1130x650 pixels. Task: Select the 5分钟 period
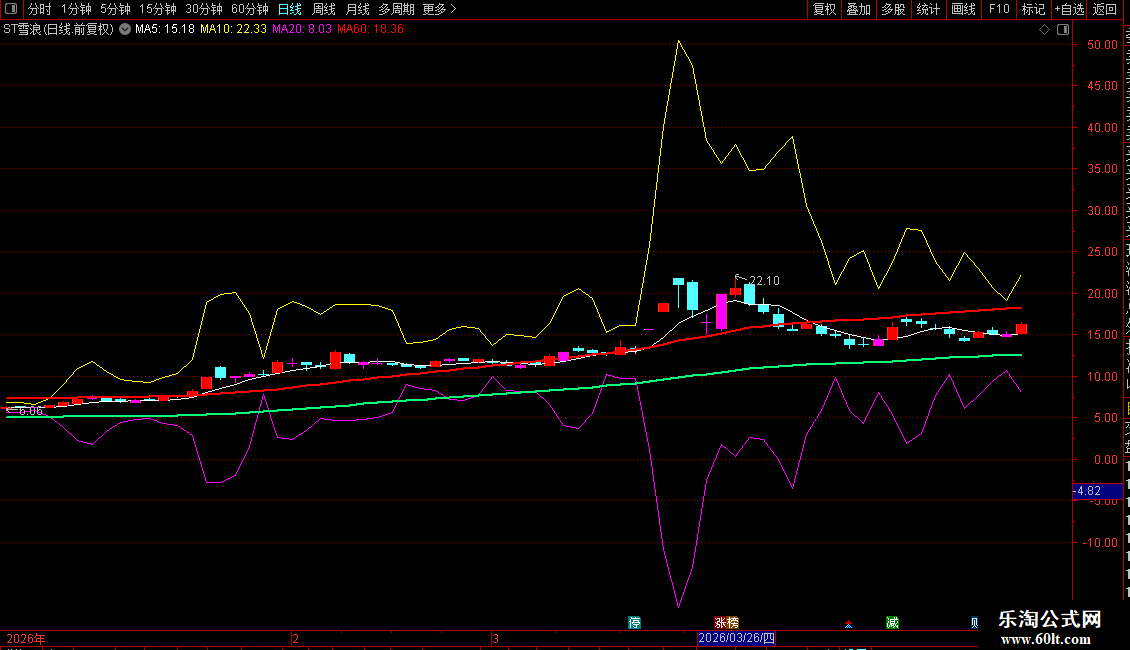coord(115,9)
